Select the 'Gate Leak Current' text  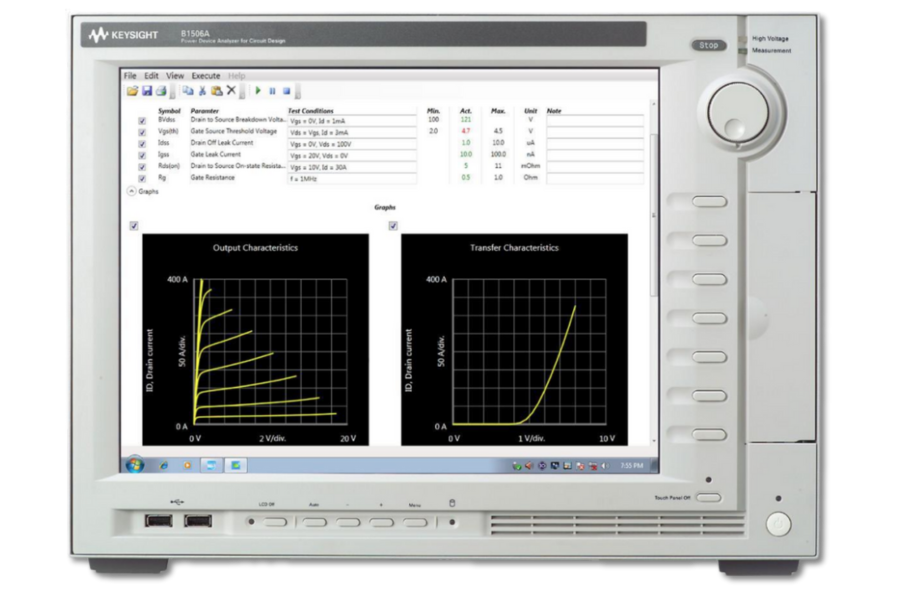pyautogui.click(x=215, y=154)
